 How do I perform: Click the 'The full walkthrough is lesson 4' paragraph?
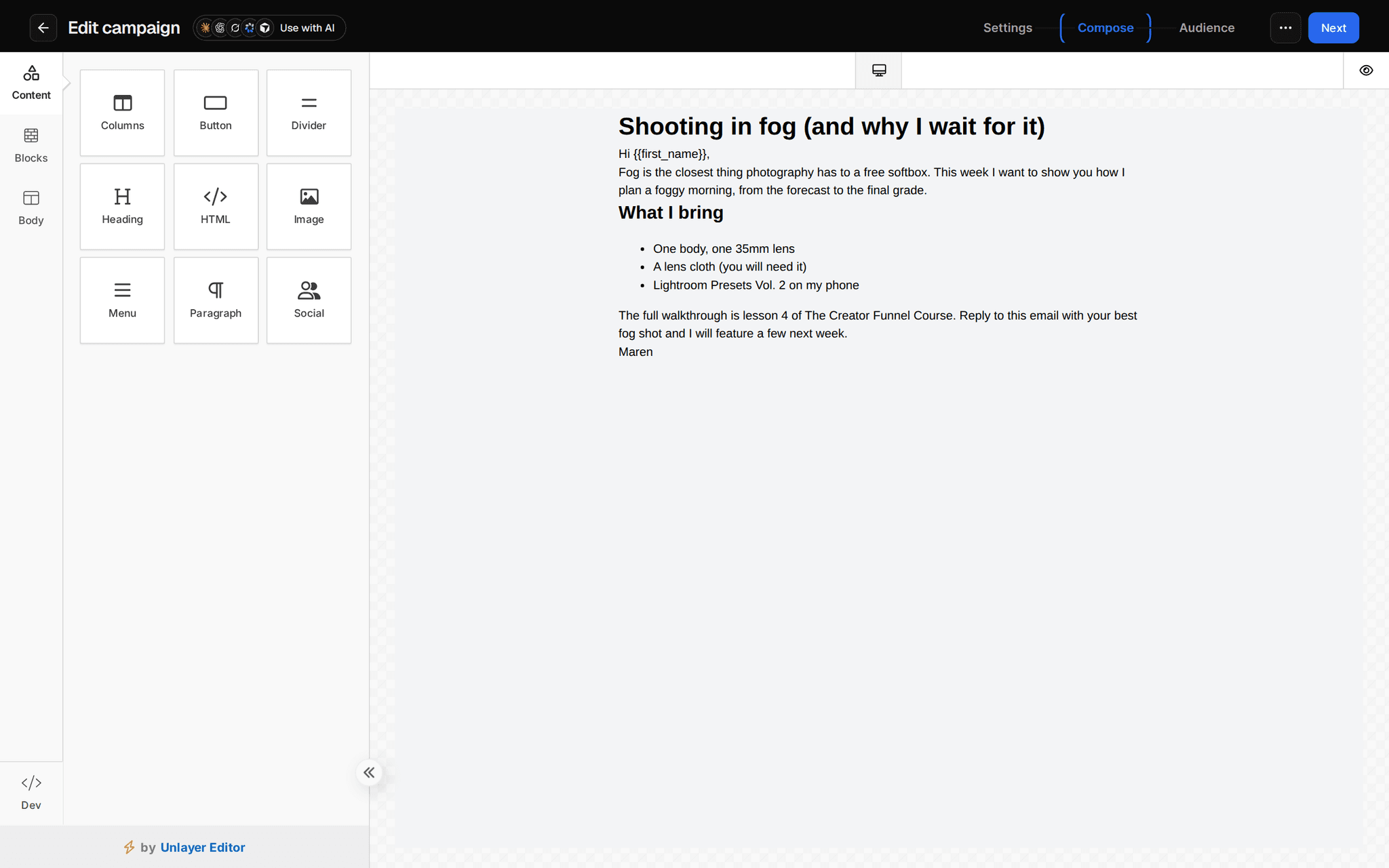pos(878,324)
